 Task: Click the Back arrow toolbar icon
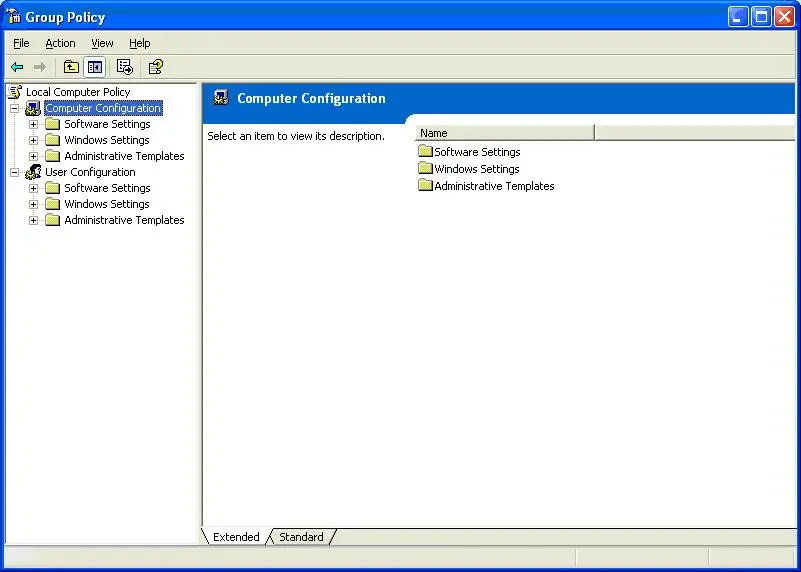point(17,67)
